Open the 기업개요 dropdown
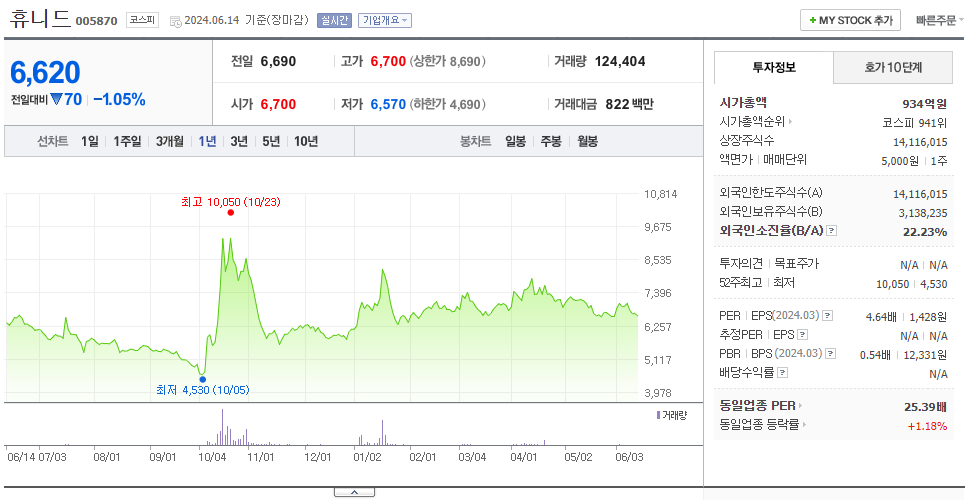This screenshot has height=500, width=968. point(385,20)
